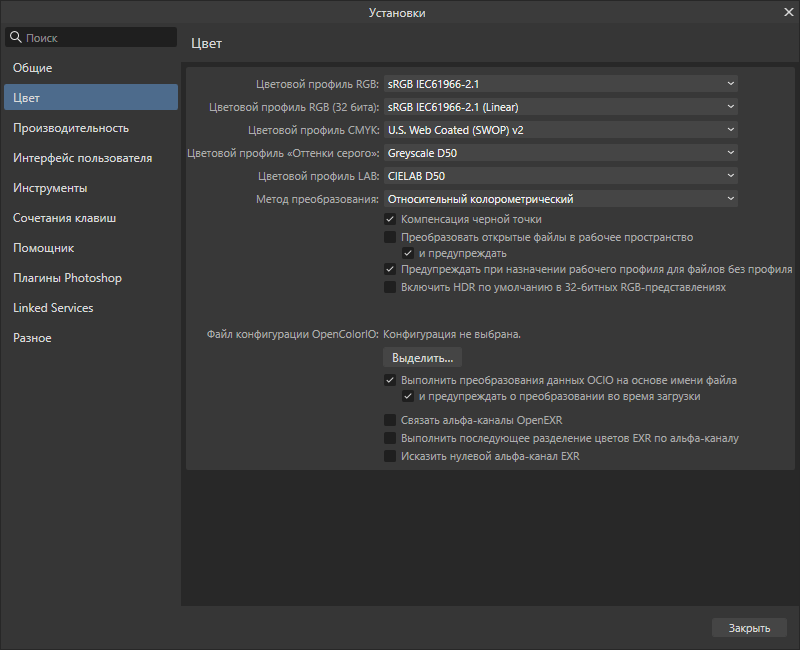Open Цветовой профиль LAB dropdown
The image size is (800, 650).
click(560, 176)
